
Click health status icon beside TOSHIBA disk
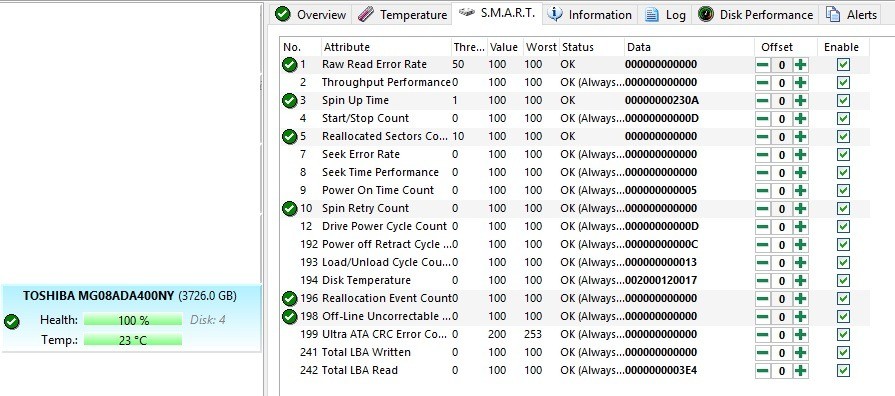click(11, 322)
